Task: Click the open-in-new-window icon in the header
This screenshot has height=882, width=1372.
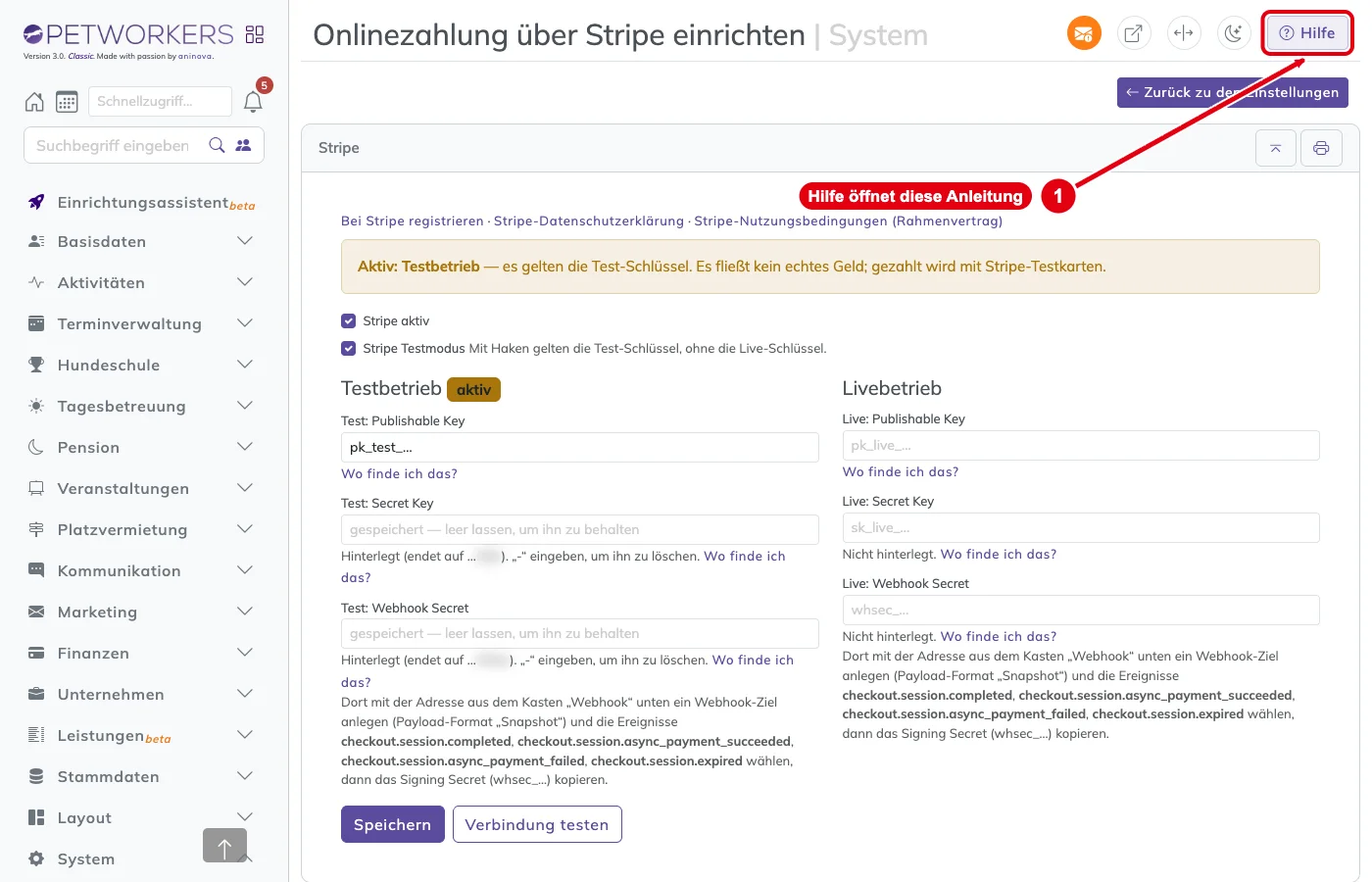Action: point(1134,33)
